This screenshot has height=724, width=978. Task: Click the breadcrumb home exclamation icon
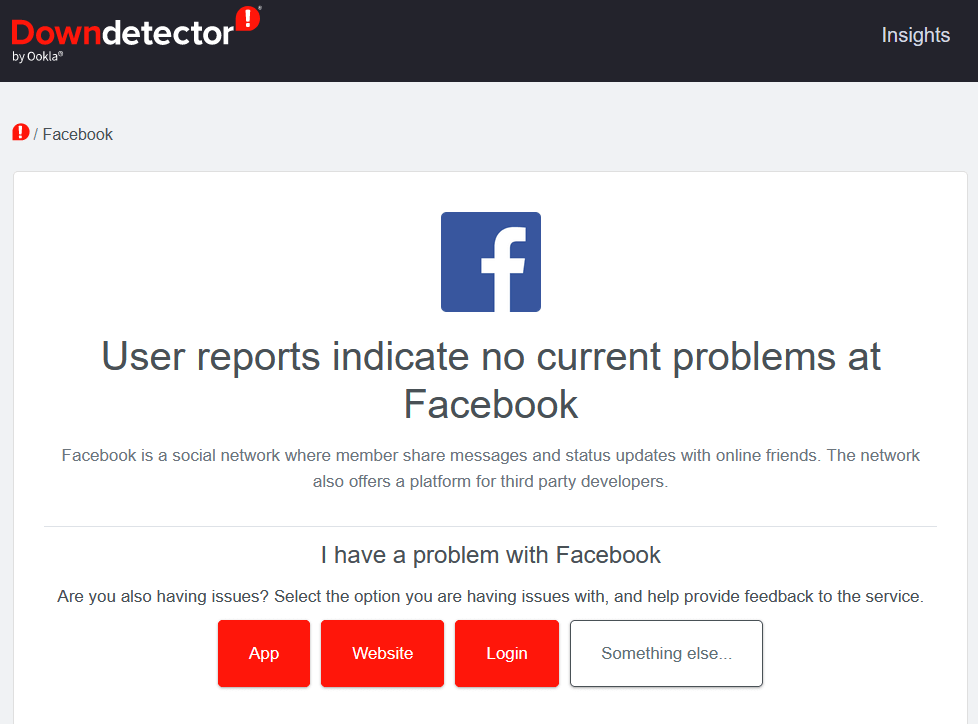(21, 133)
